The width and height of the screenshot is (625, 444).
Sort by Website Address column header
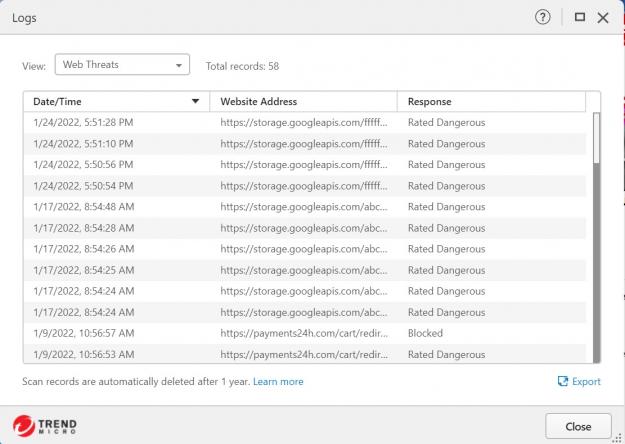click(x=303, y=102)
